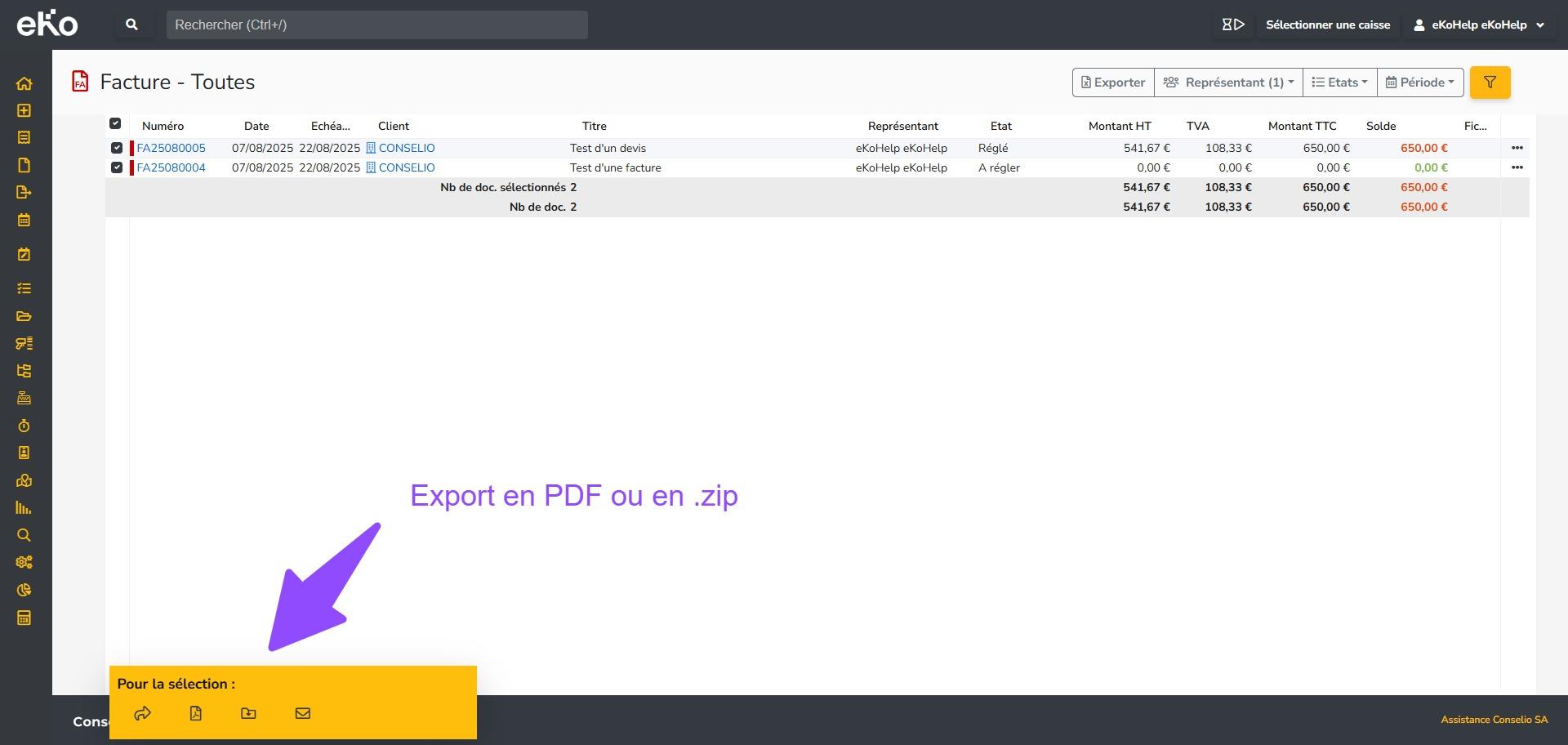This screenshot has width=1568, height=745.
Task: Open the Etats dropdown filter
Action: (1339, 83)
